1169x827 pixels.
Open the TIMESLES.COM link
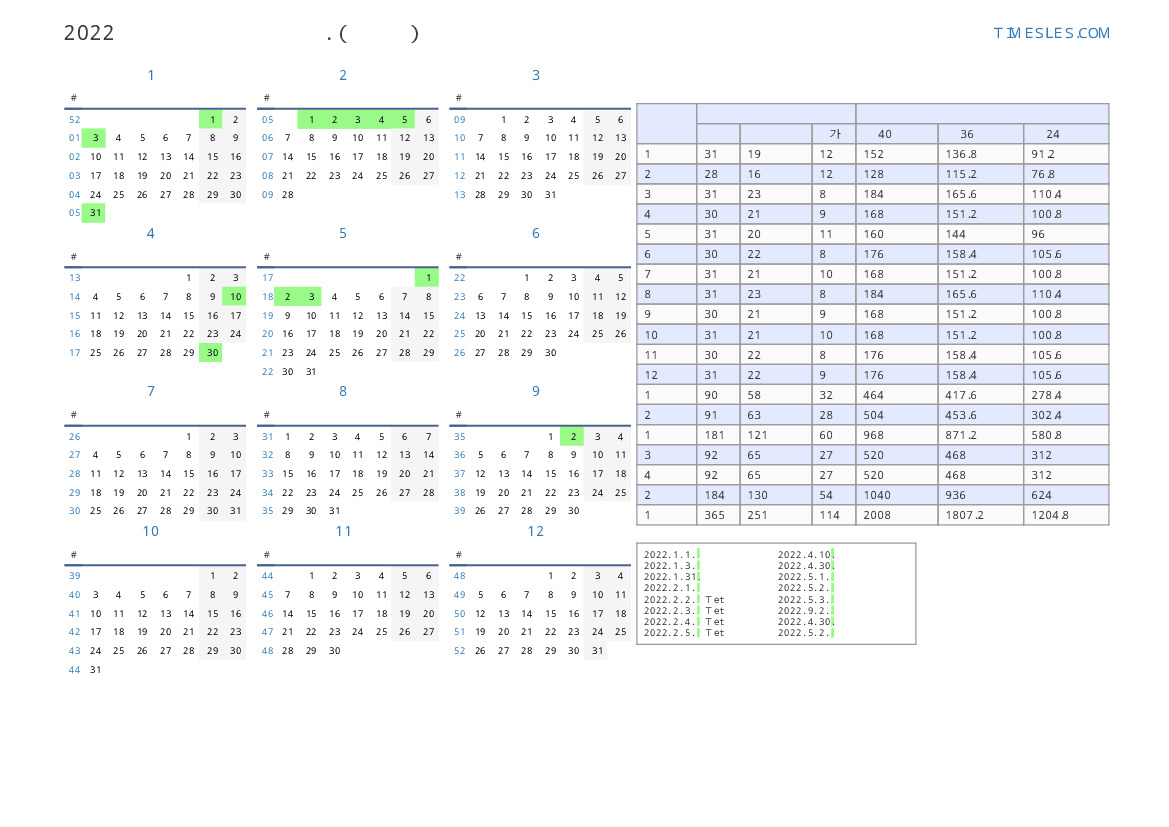click(x=1051, y=33)
